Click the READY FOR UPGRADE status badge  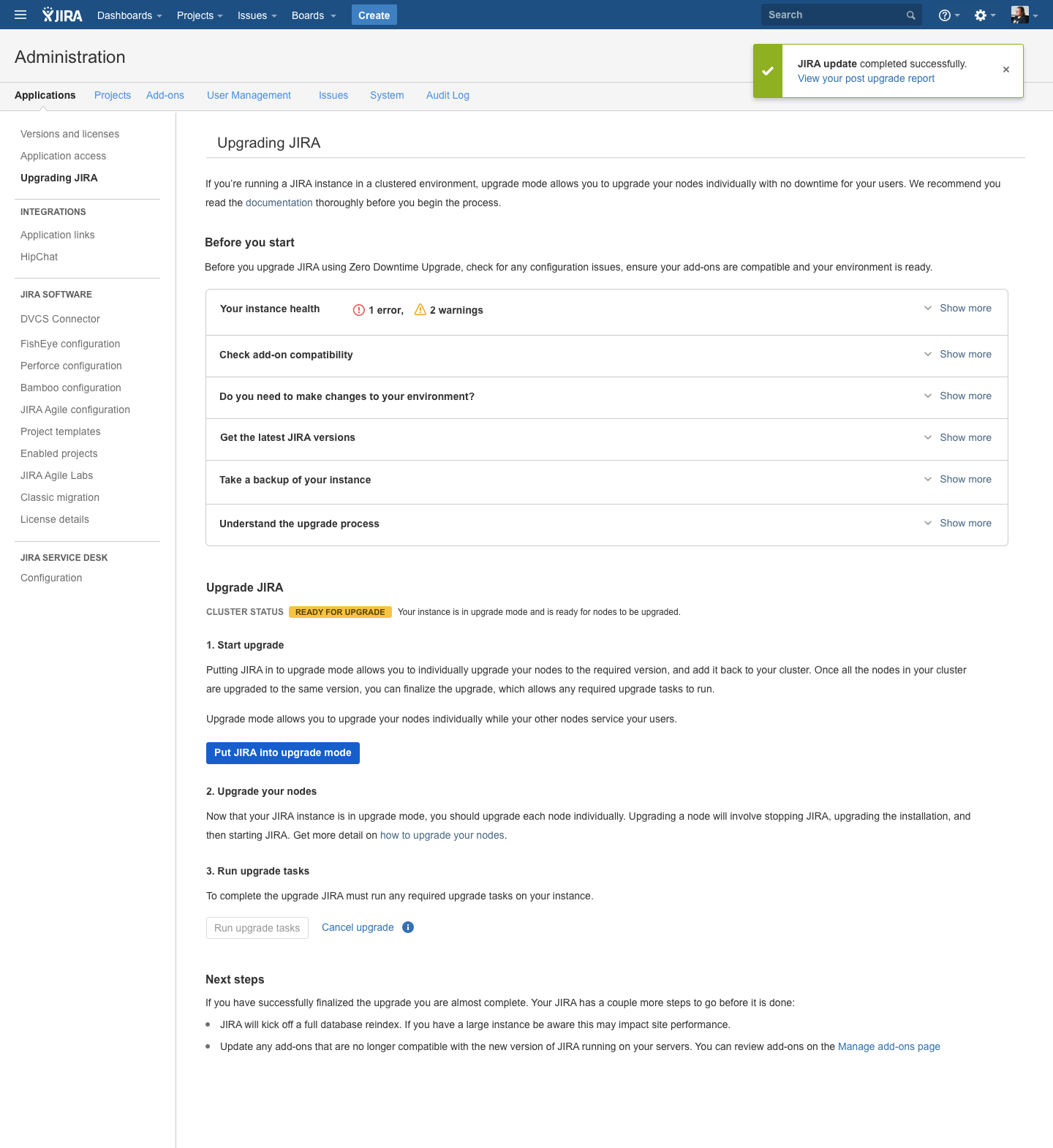point(340,612)
